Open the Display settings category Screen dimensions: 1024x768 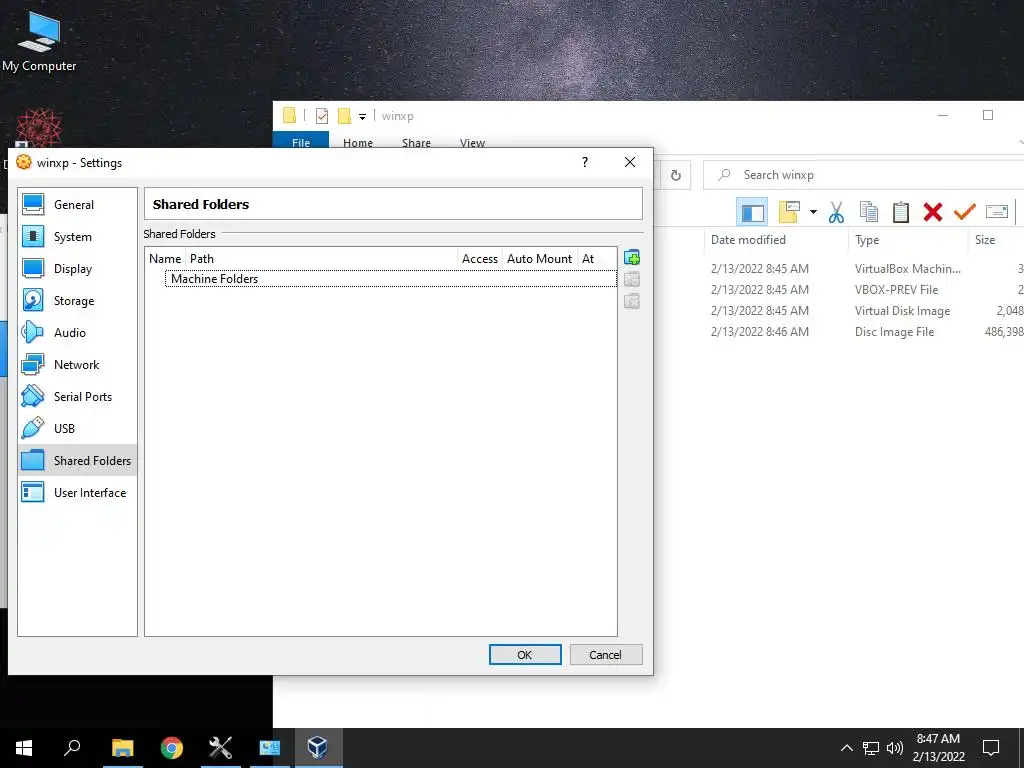click(77, 268)
